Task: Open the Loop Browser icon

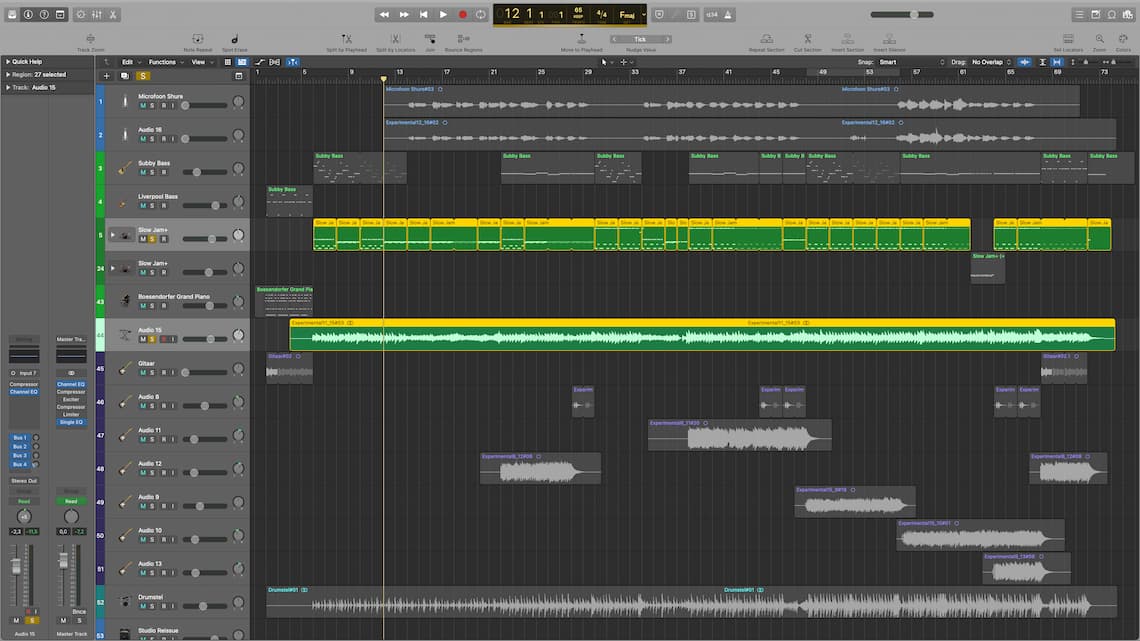Action: [1112, 15]
